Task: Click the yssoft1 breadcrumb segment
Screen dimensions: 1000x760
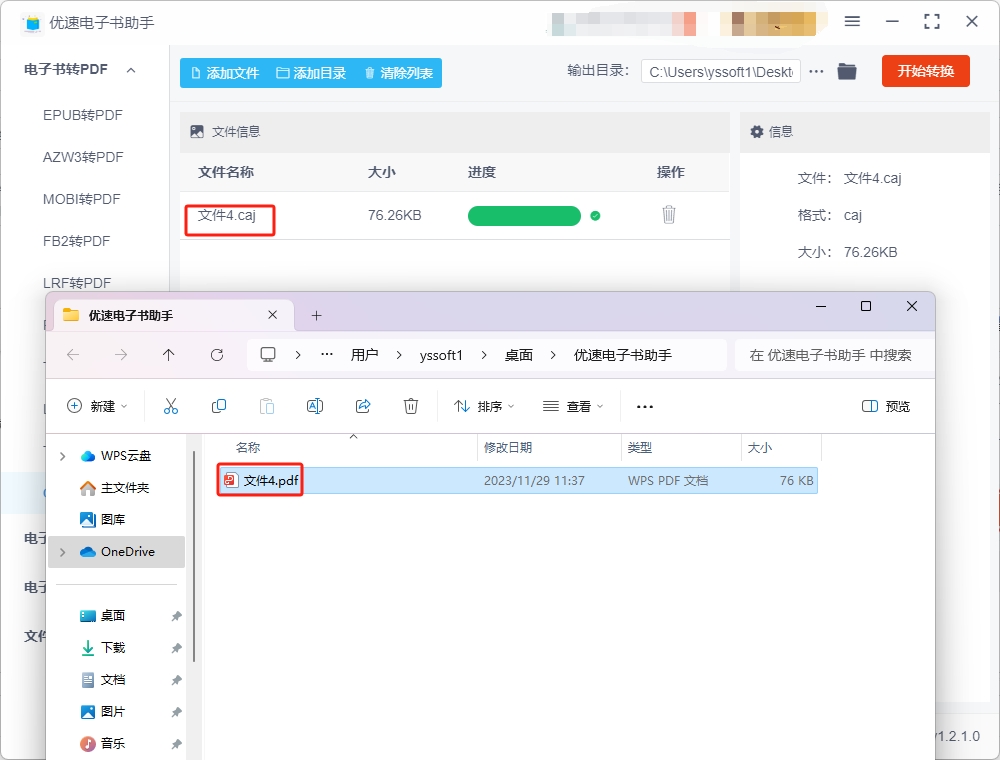Action: click(441, 355)
